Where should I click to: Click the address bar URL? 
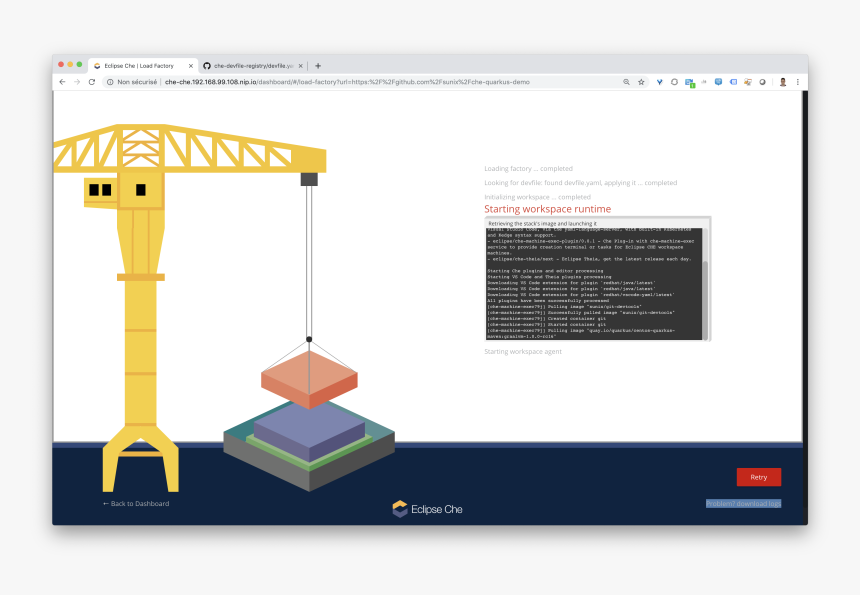coord(347,82)
